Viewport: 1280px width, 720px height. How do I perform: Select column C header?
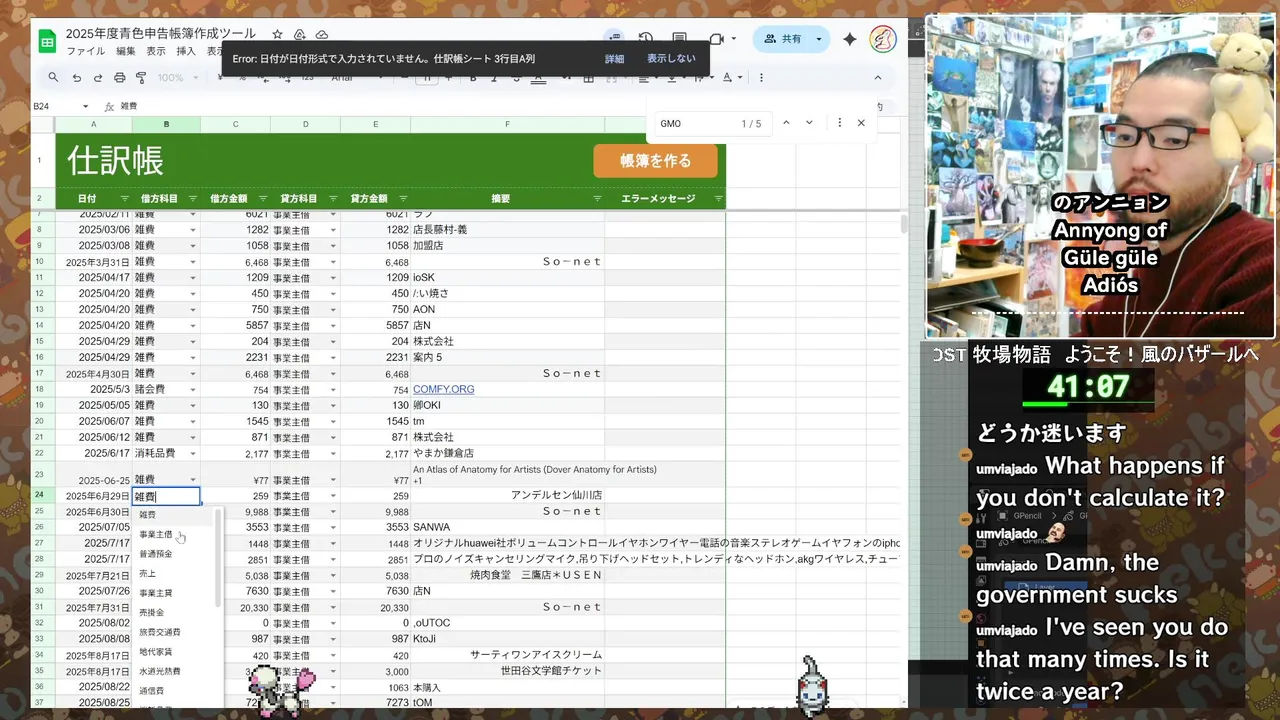point(236,124)
